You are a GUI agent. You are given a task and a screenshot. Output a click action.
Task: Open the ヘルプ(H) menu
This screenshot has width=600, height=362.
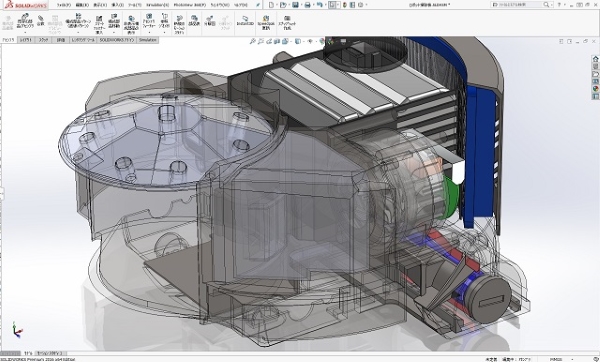[x=240, y=5]
